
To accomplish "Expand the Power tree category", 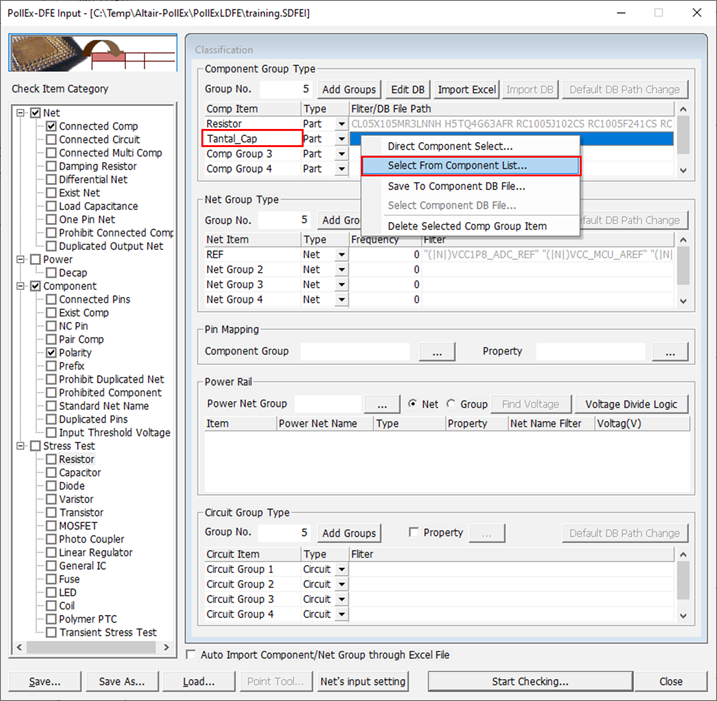I will click(22, 260).
